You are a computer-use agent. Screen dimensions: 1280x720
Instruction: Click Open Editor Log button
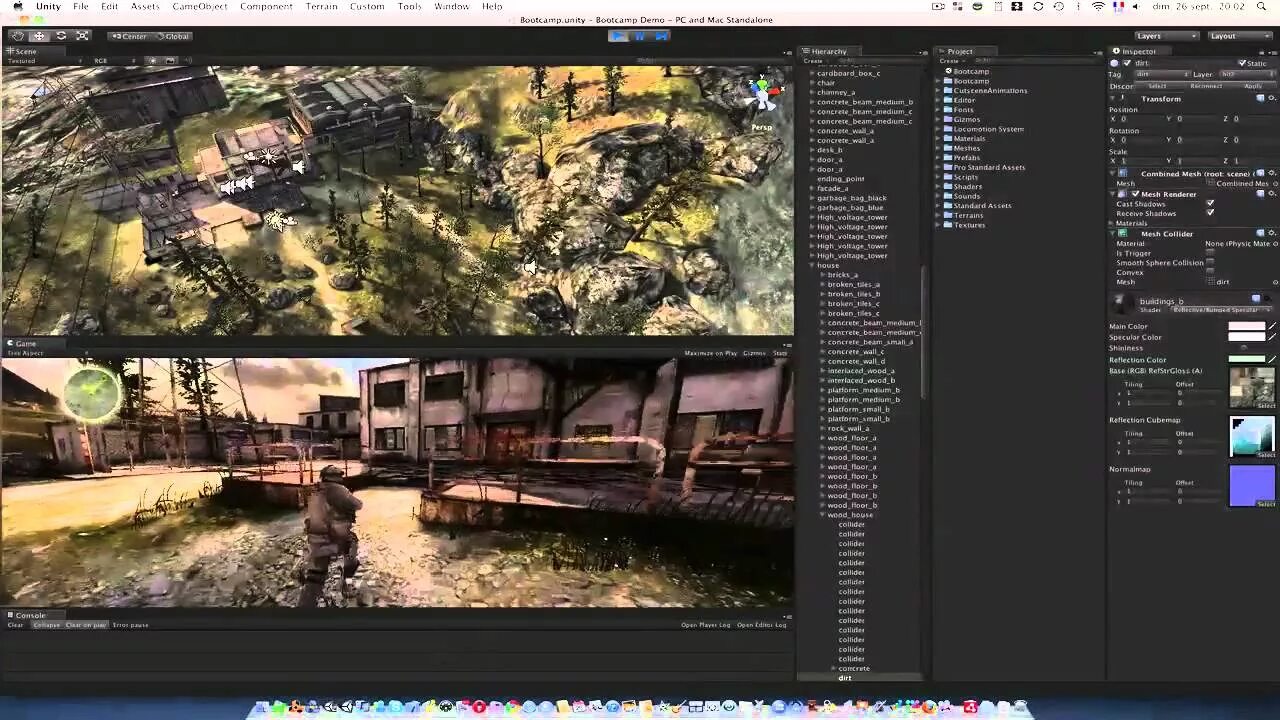762,625
